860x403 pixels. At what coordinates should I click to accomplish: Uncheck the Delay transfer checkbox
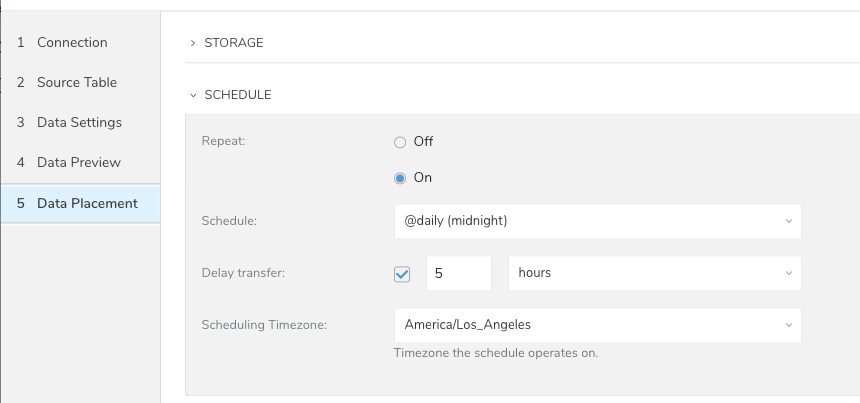click(x=402, y=273)
